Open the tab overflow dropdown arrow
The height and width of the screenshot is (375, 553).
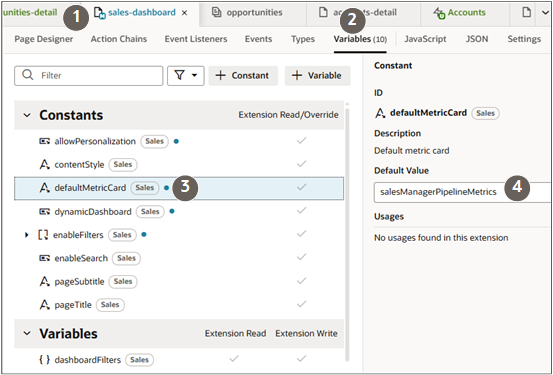544,13
